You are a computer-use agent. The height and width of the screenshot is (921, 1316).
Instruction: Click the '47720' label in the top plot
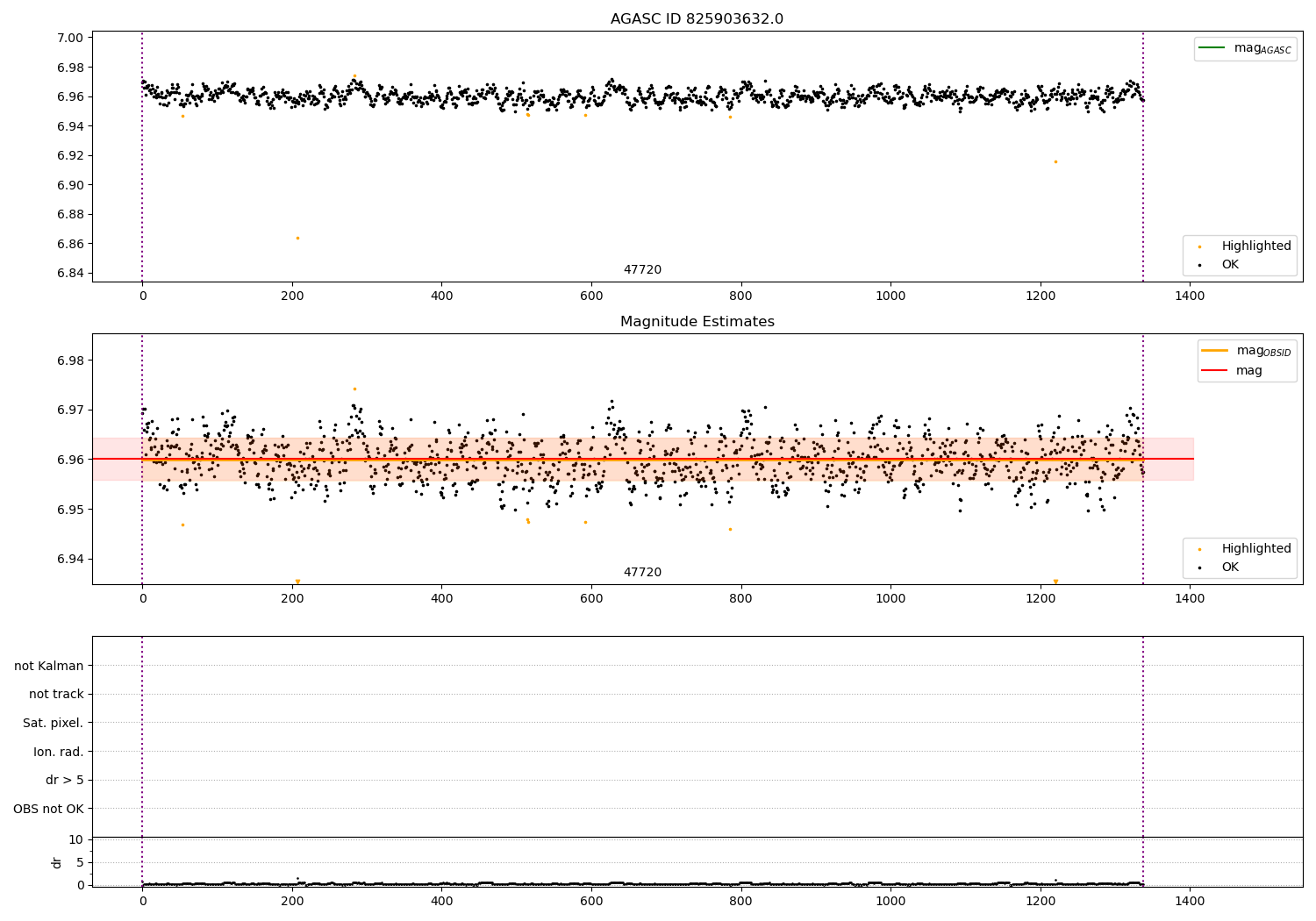pos(642,270)
